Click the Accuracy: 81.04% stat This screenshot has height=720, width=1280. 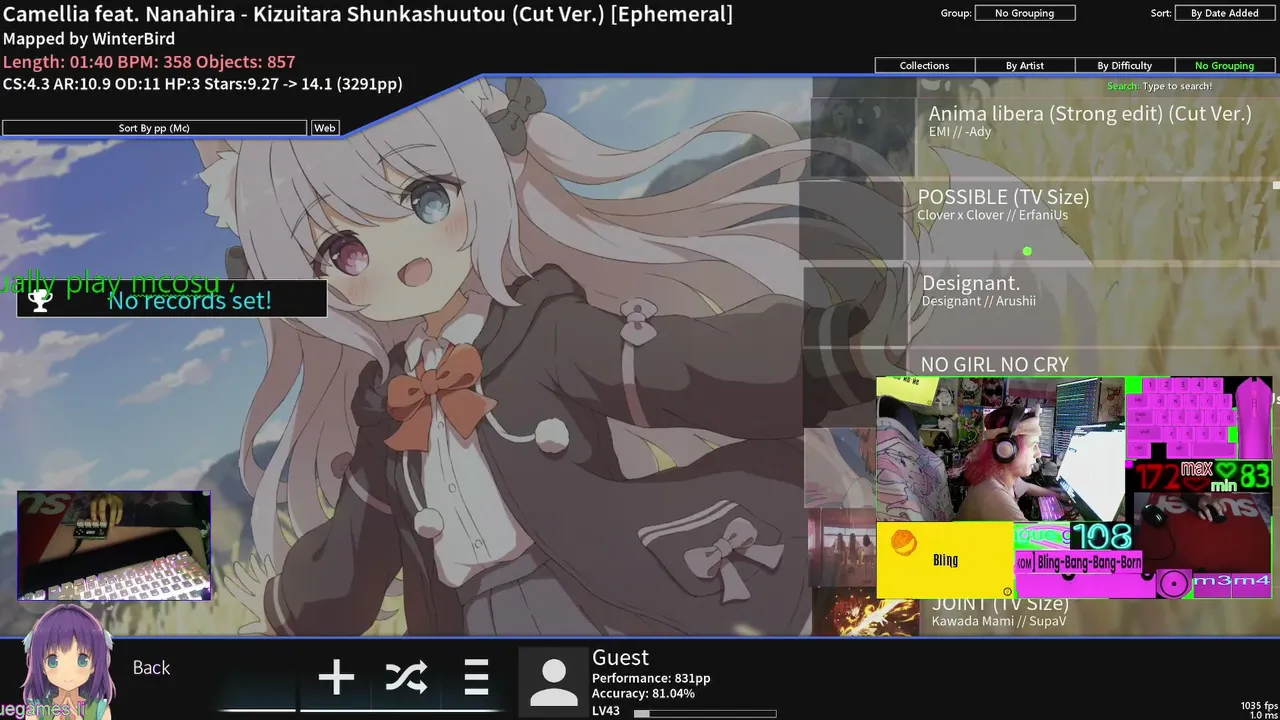tap(643, 693)
